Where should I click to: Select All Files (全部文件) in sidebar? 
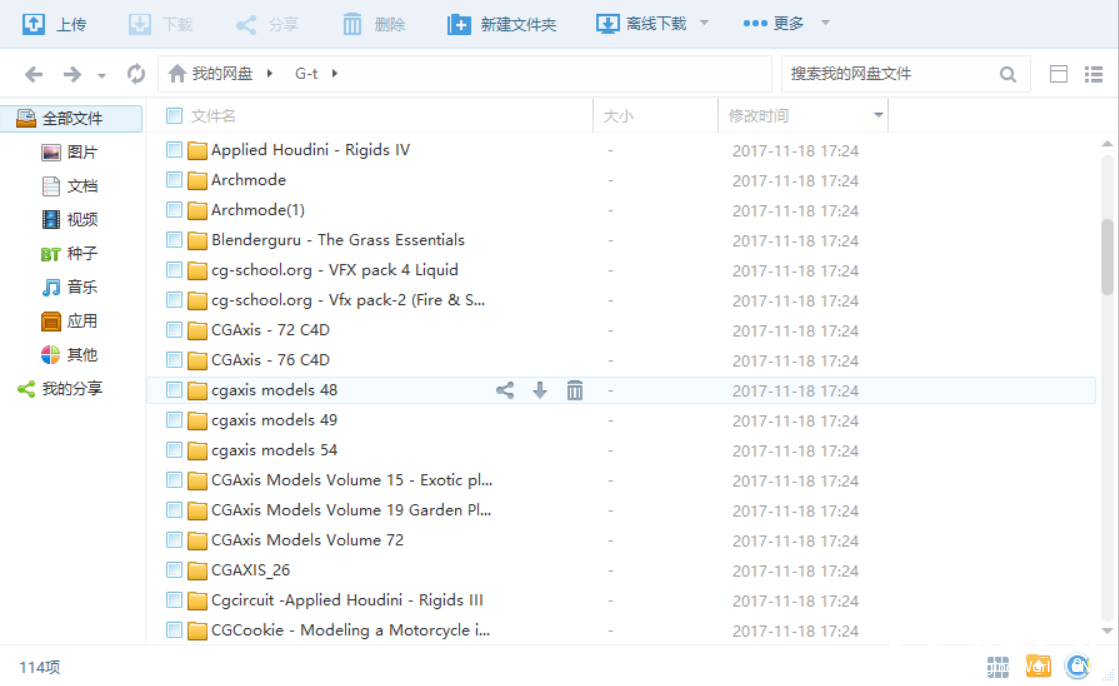click(x=71, y=118)
